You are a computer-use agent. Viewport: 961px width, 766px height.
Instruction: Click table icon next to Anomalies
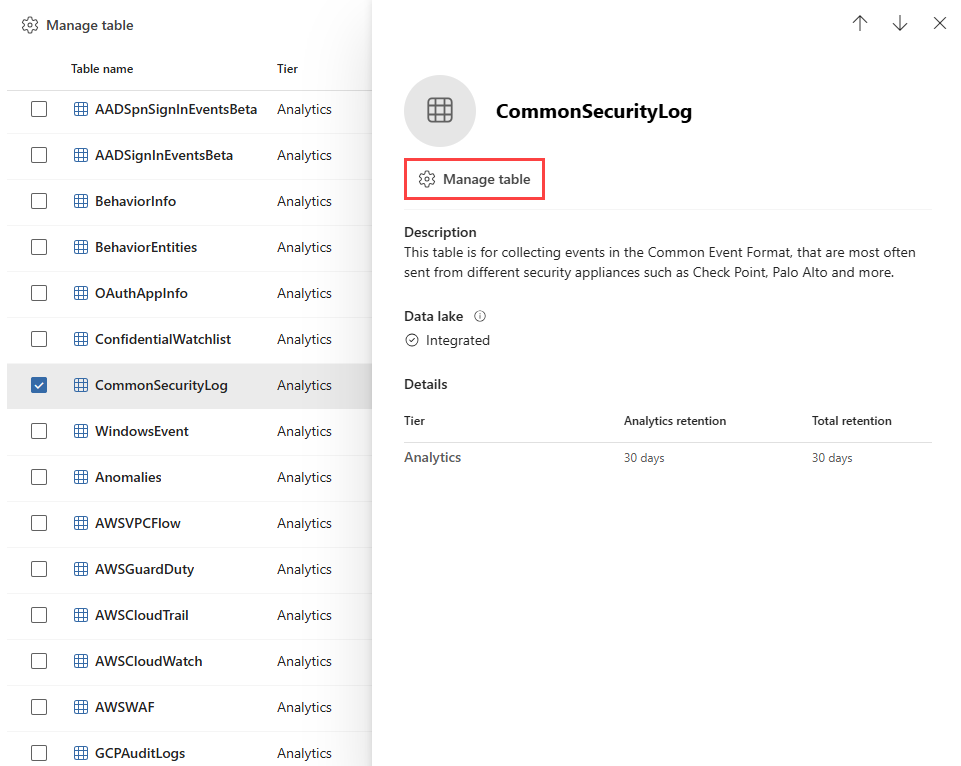(81, 477)
